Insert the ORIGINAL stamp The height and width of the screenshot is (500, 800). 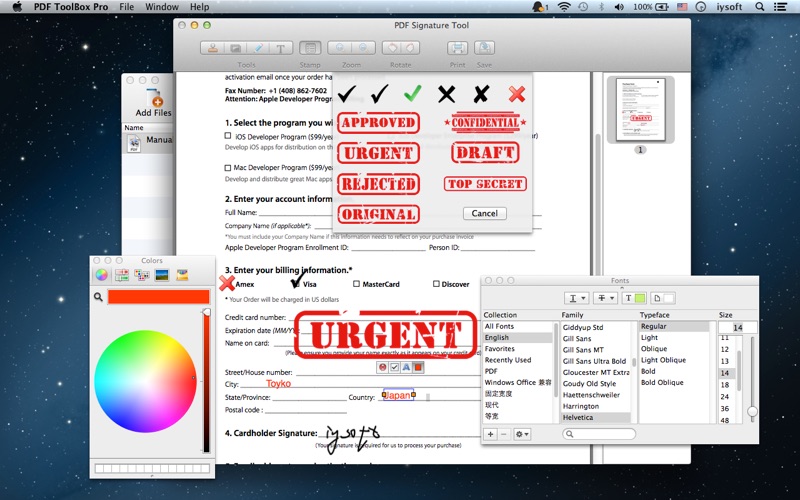(379, 214)
